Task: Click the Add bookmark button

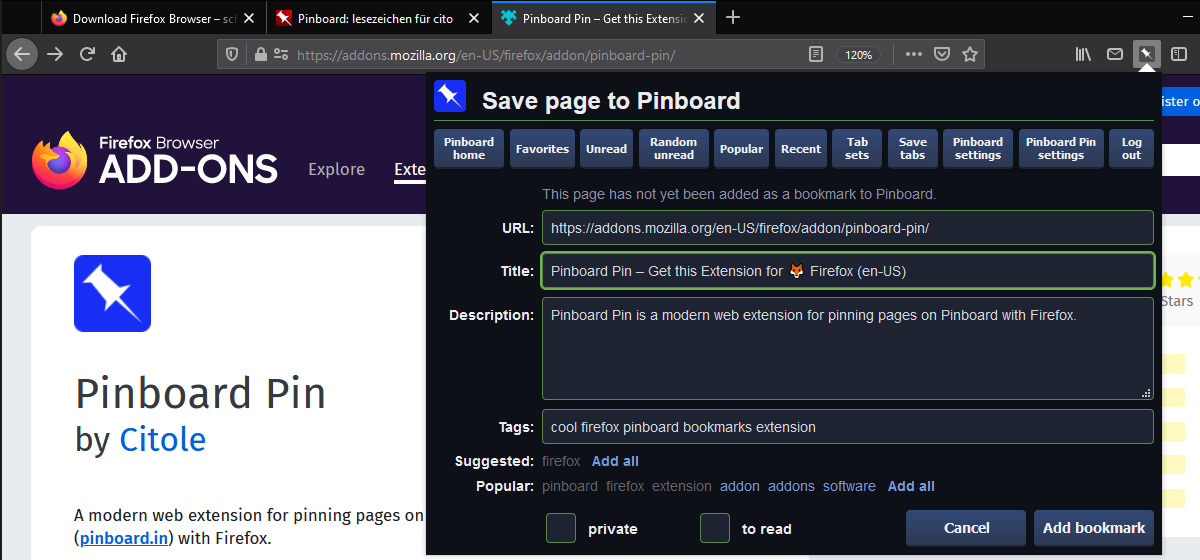Action: click(x=1094, y=528)
